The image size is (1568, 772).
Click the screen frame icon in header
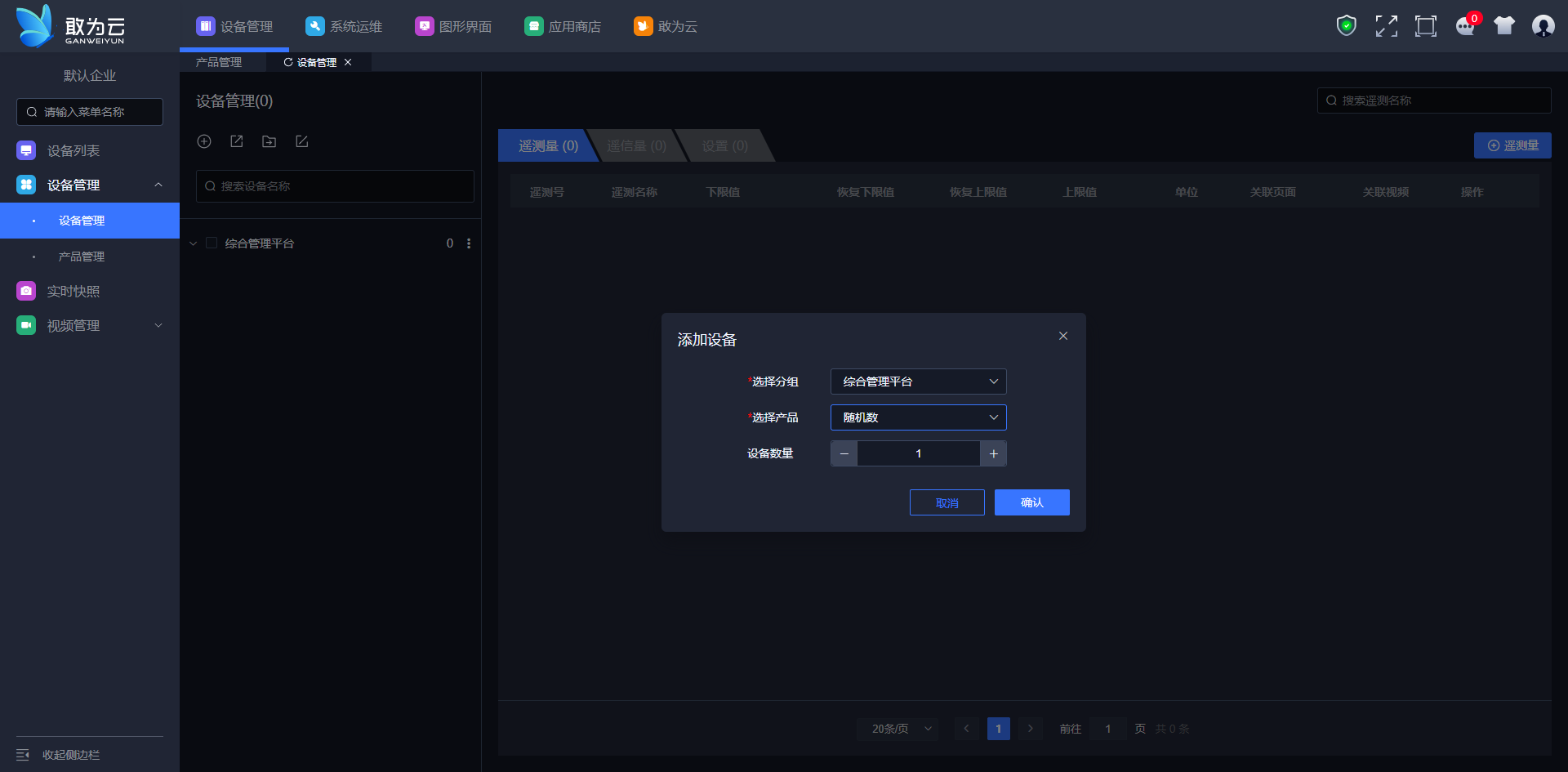click(x=1425, y=26)
